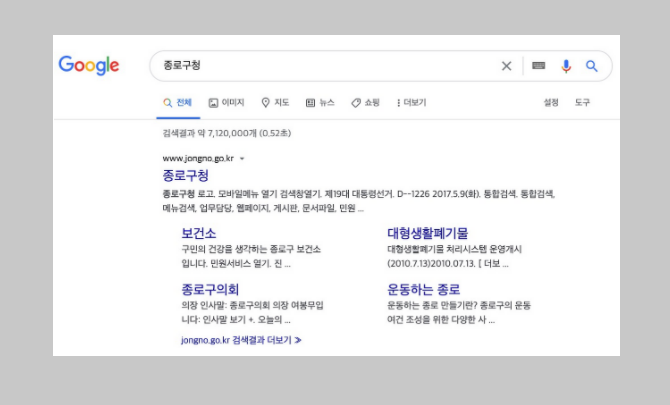Screen dimensions: 670x405
Task: Click the blue magnifier search button
Action: [x=592, y=66]
